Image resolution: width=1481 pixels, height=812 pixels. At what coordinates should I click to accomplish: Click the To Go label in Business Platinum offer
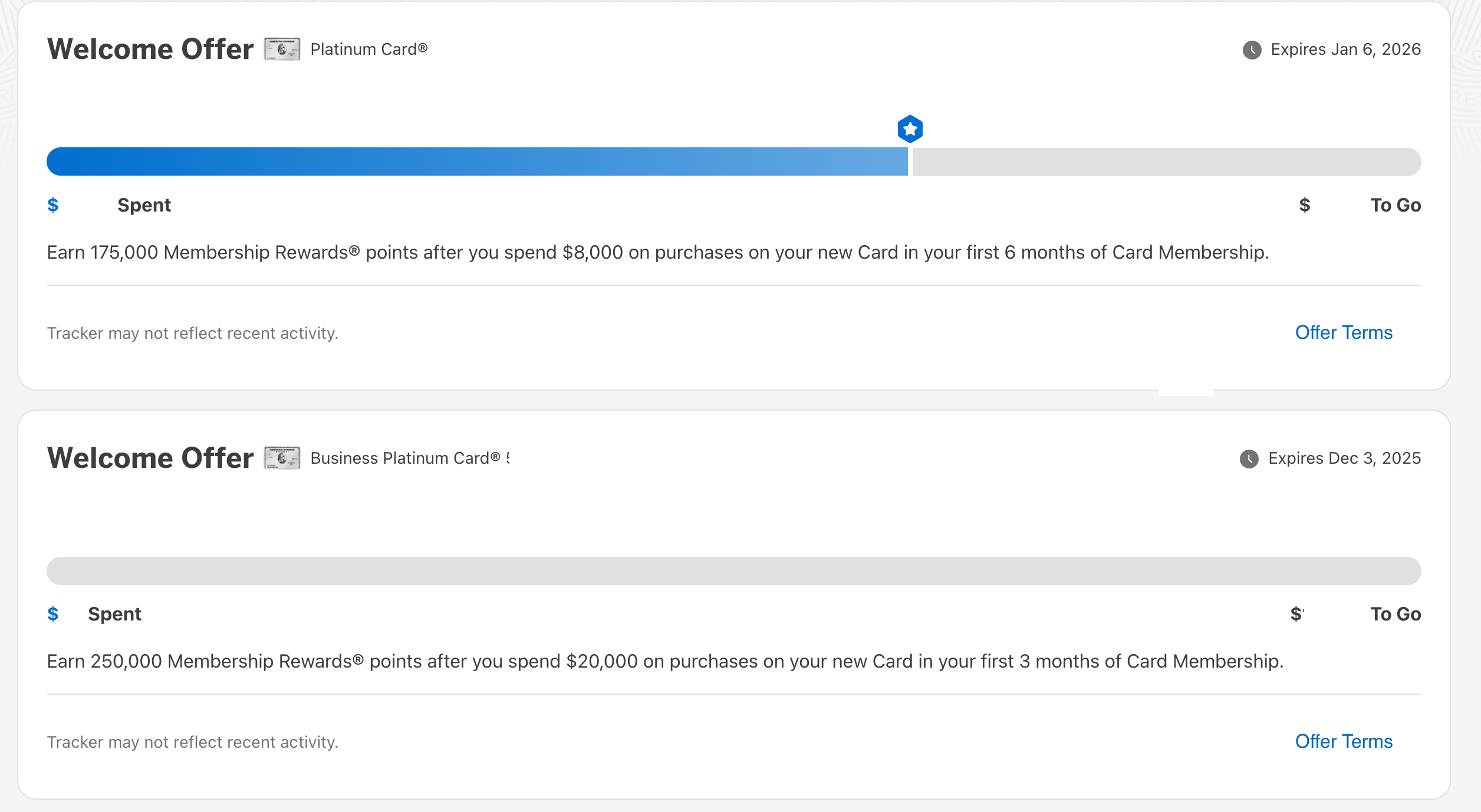point(1395,614)
